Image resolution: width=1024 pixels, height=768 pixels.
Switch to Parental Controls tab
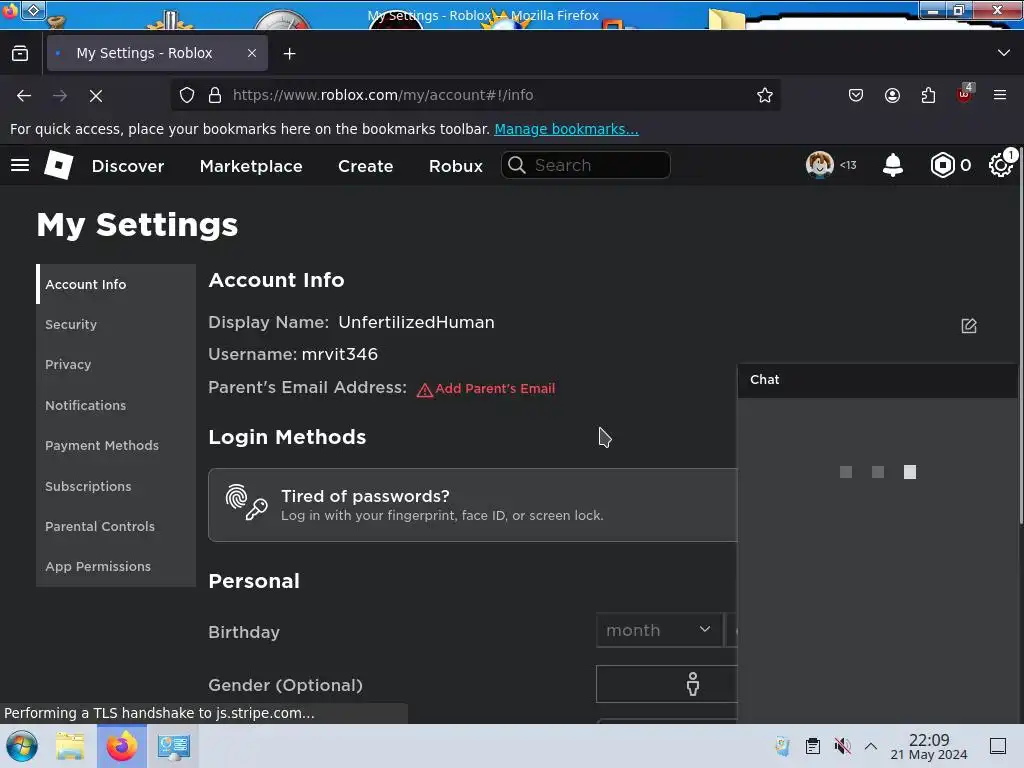pos(116,526)
